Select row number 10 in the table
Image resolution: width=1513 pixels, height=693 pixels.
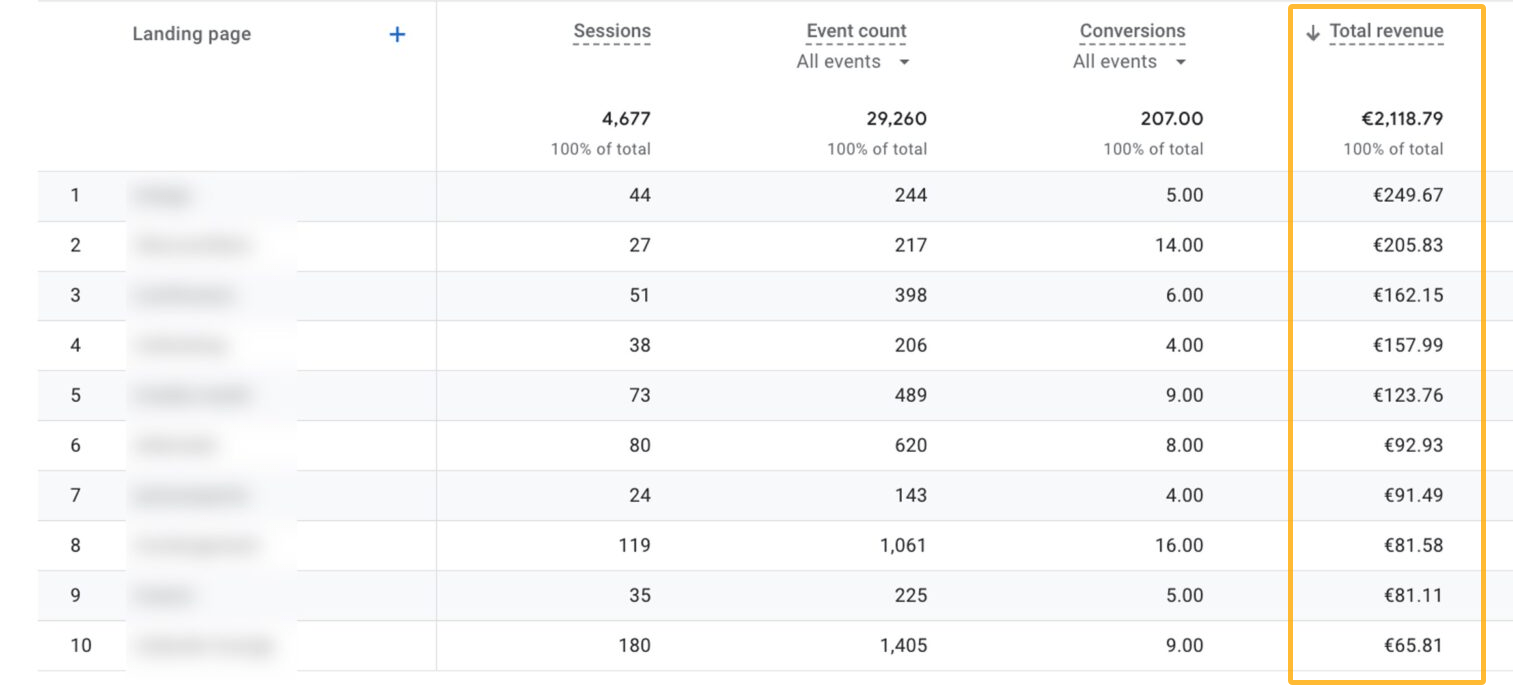(x=80, y=645)
